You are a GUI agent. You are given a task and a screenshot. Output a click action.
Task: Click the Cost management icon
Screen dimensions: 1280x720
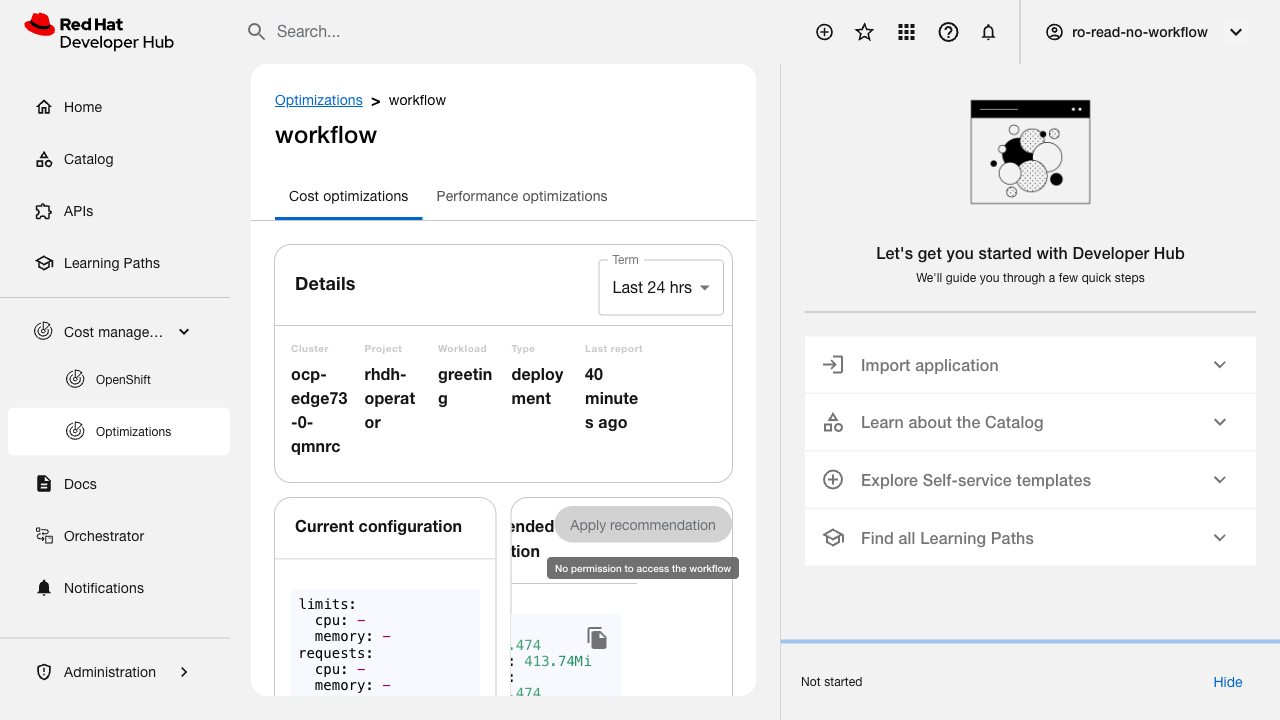(x=43, y=331)
